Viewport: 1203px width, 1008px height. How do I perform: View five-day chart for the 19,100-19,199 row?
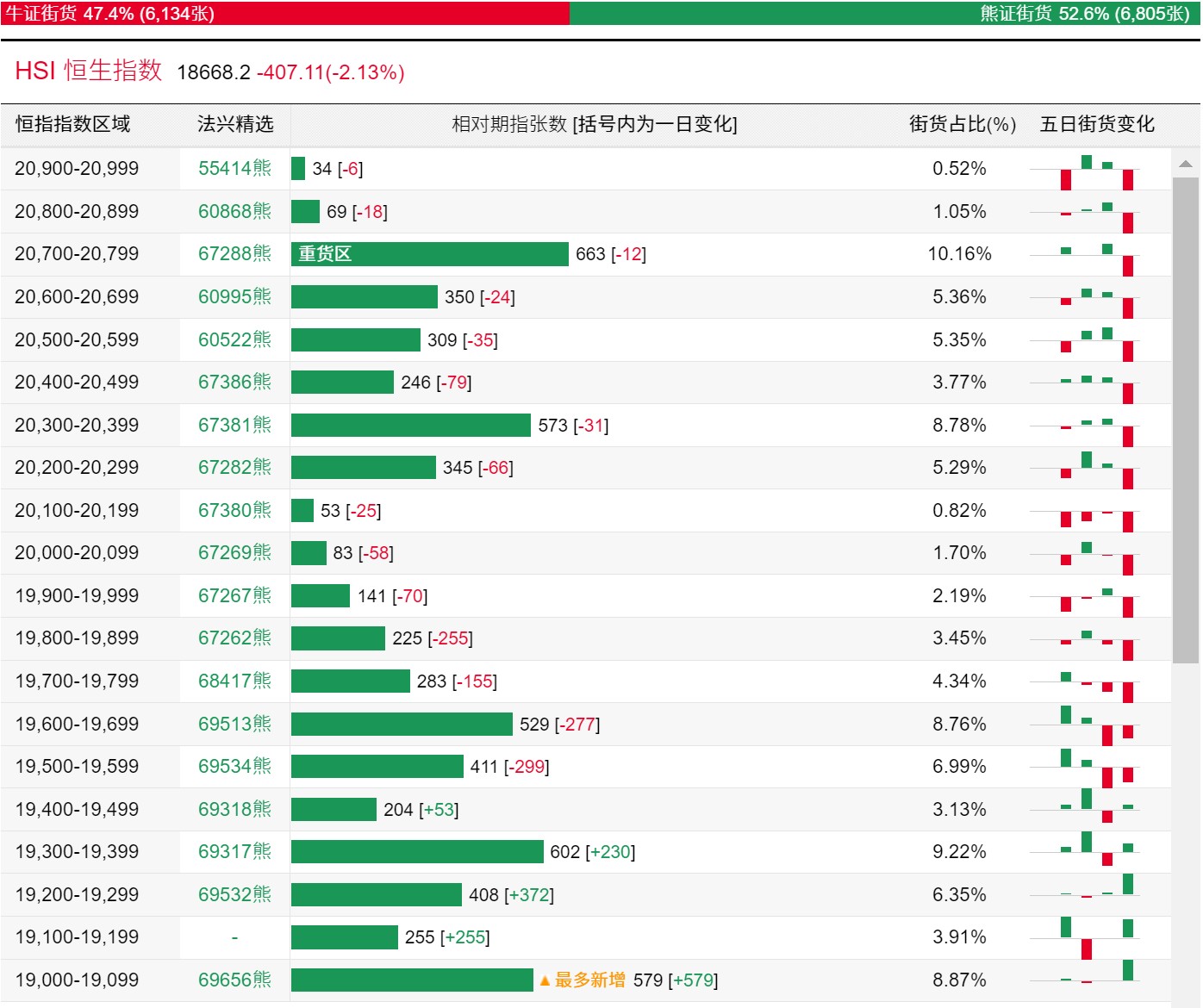1086,938
